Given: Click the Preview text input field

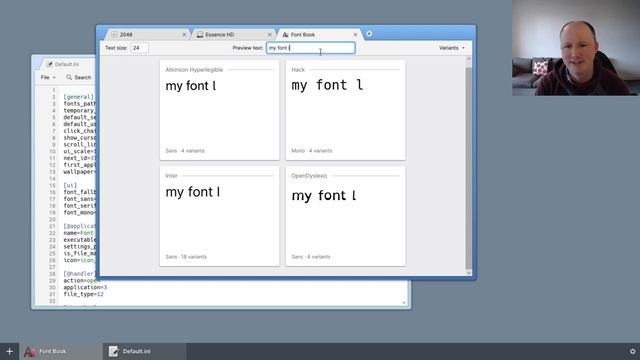Looking at the screenshot, I should click(x=311, y=48).
